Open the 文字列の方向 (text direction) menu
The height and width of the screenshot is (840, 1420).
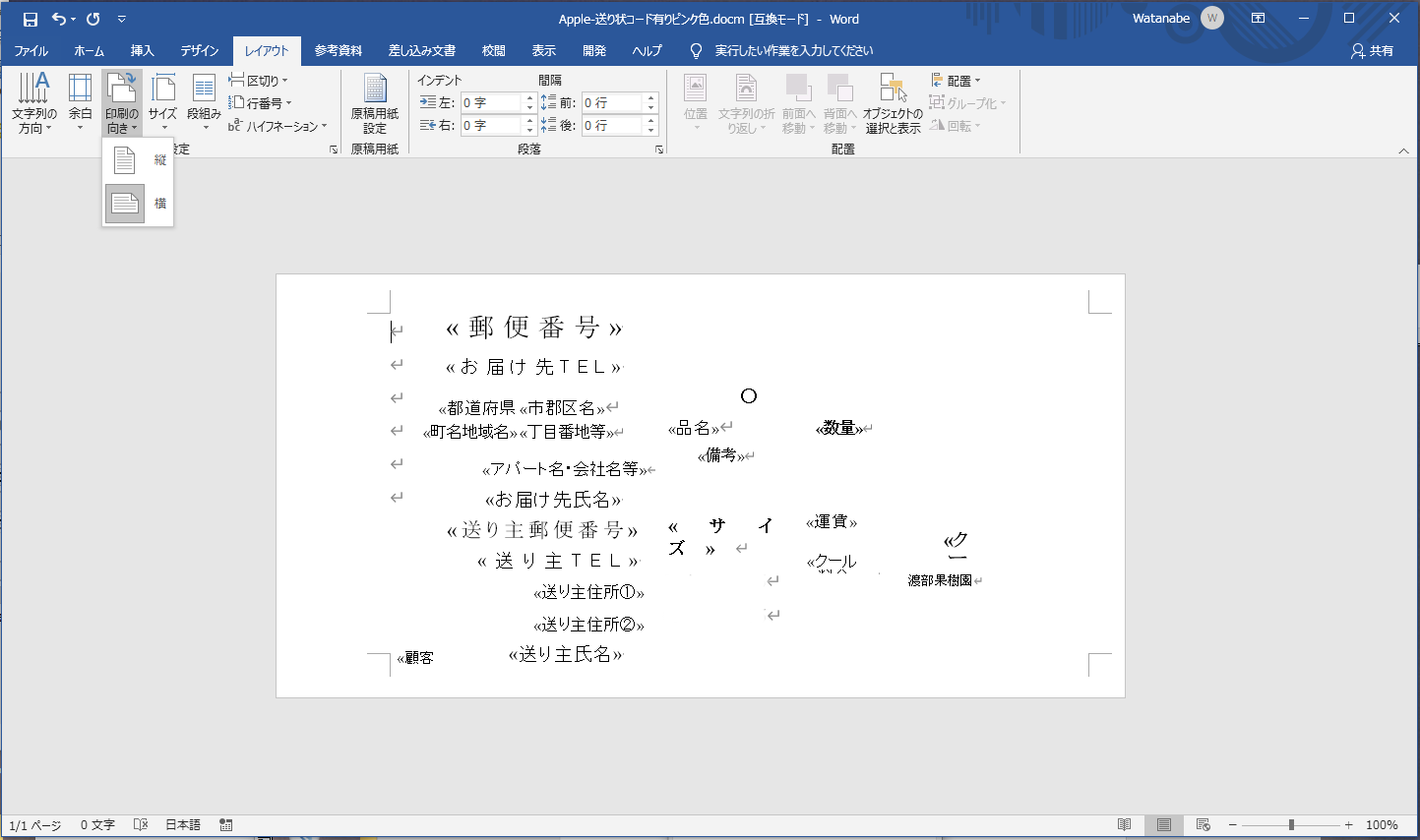34,103
